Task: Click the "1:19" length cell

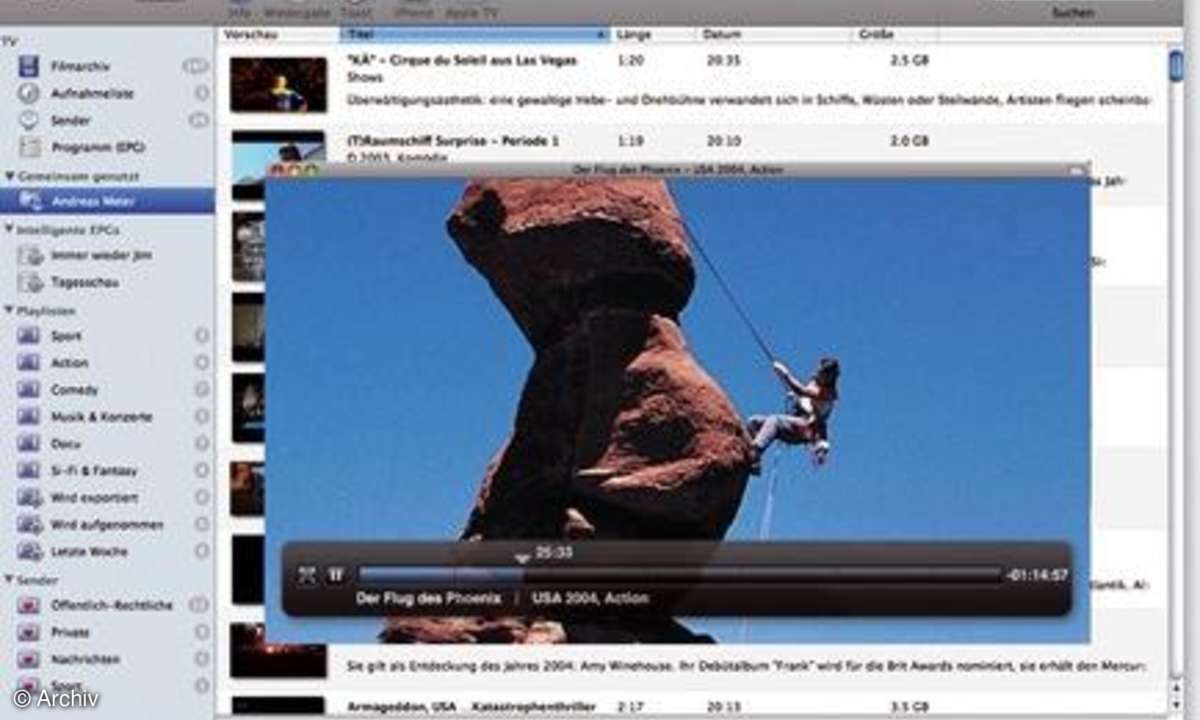Action: click(x=630, y=141)
